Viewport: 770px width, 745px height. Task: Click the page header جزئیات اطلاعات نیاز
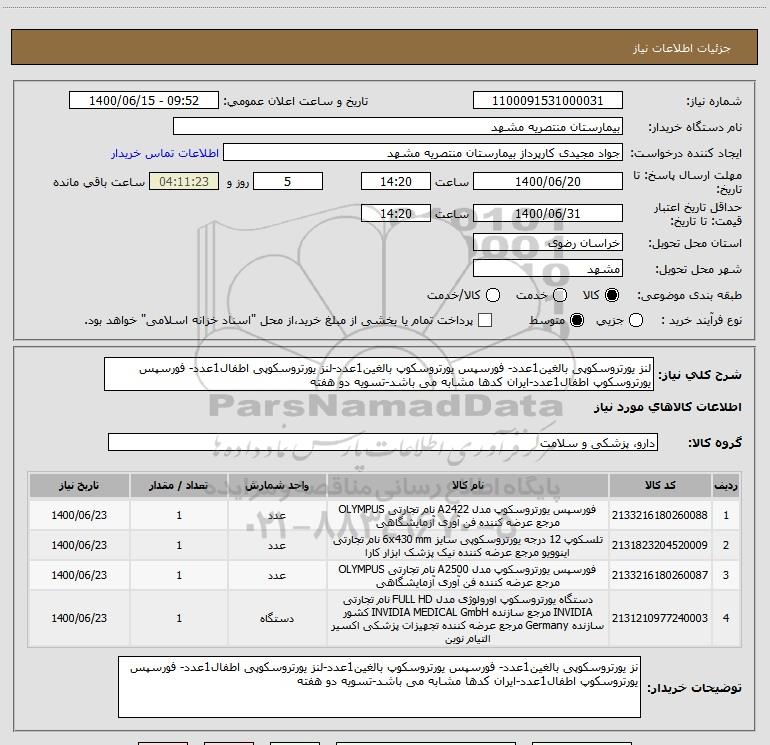pyautogui.click(x=682, y=48)
